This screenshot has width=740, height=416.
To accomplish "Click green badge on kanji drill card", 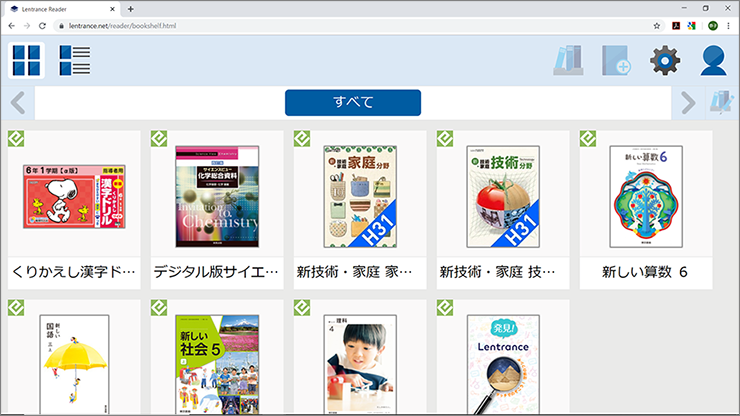I will [x=16, y=139].
